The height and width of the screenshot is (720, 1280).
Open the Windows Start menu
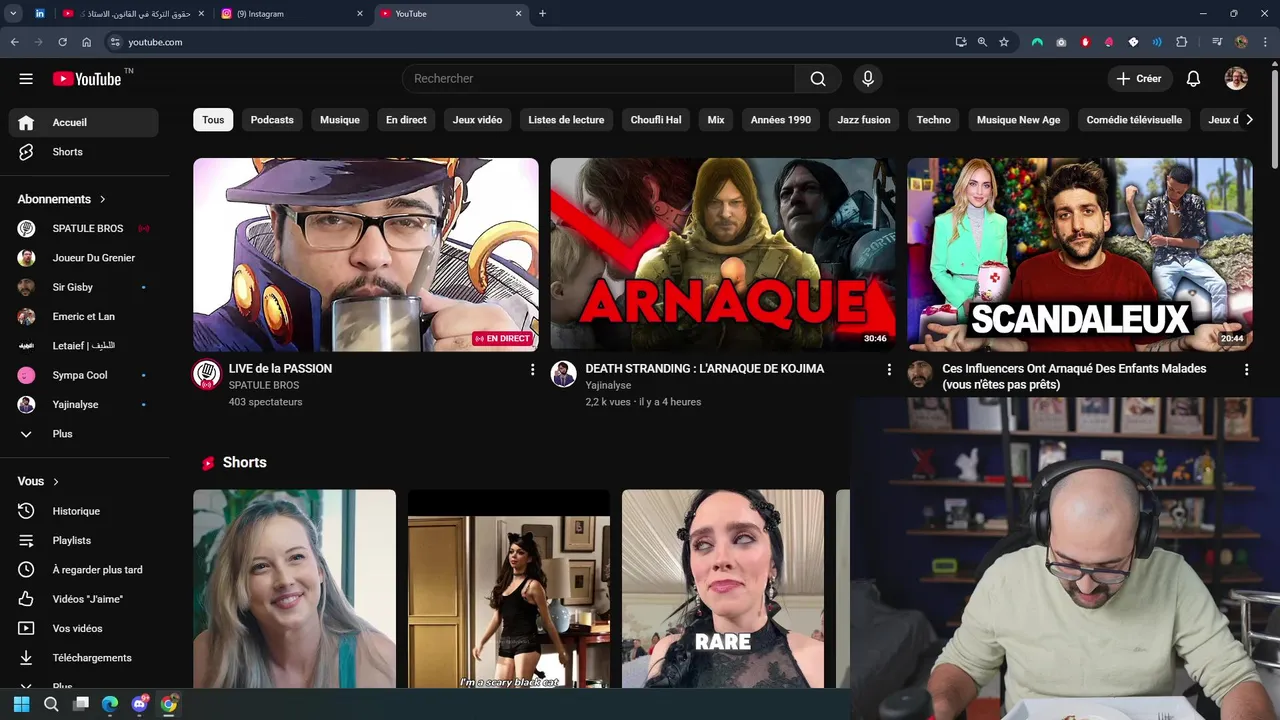pos(21,704)
